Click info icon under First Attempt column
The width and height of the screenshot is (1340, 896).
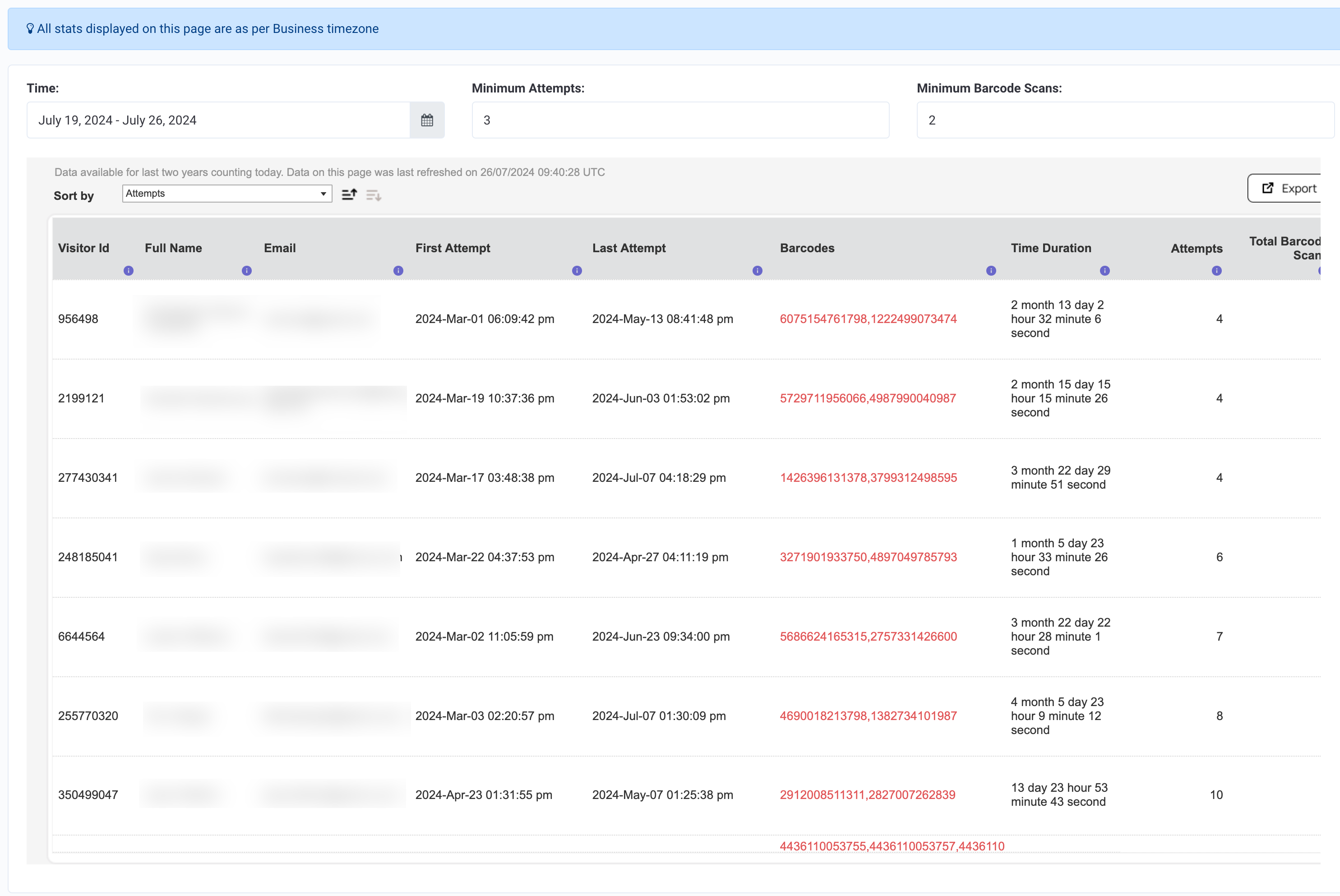(577, 271)
